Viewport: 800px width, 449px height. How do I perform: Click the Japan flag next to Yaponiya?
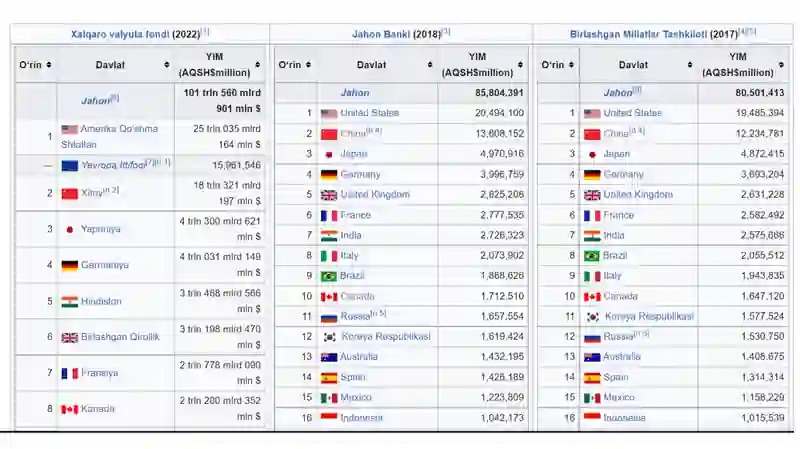(x=69, y=230)
